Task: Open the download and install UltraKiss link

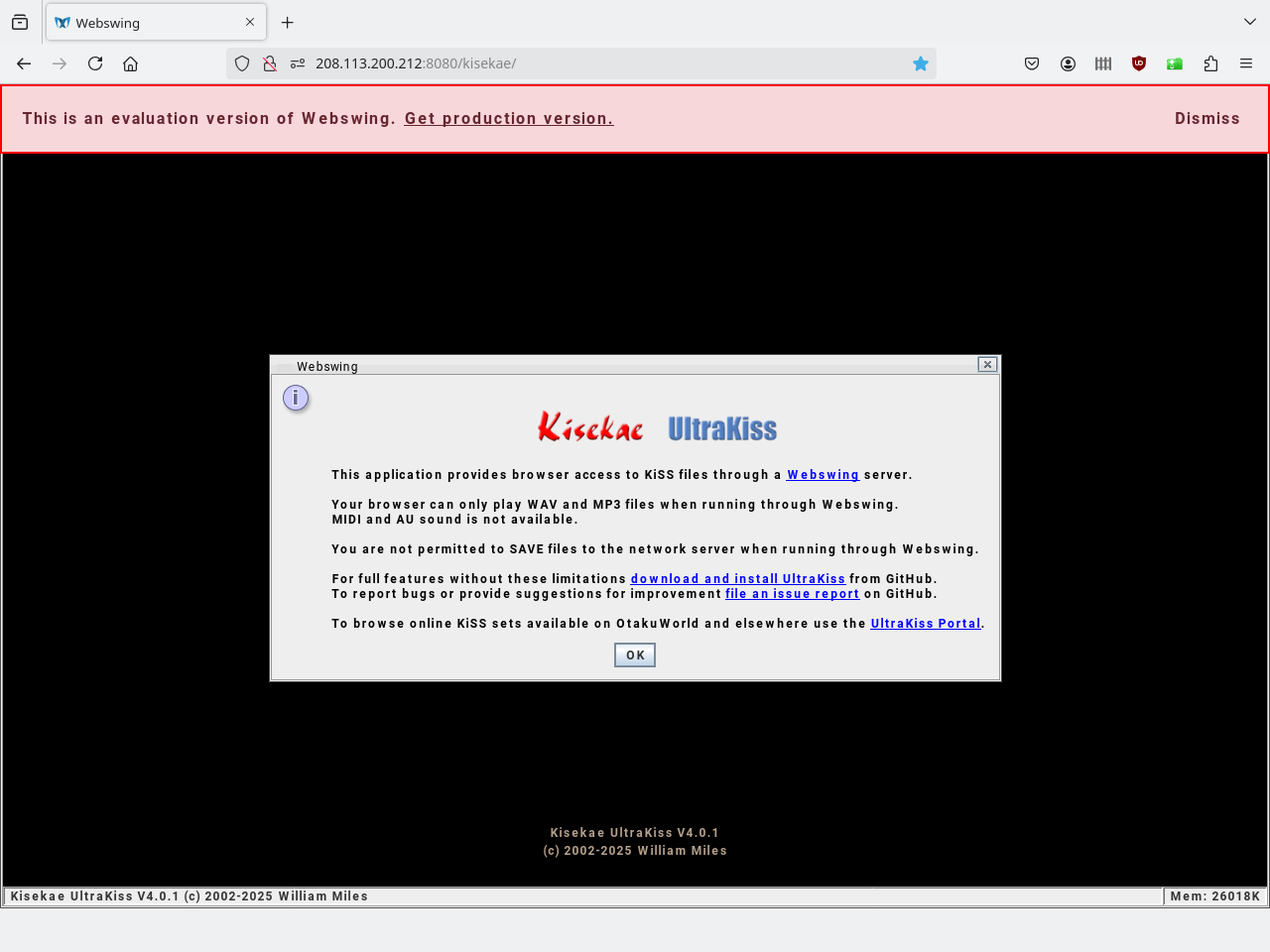Action: point(738,579)
